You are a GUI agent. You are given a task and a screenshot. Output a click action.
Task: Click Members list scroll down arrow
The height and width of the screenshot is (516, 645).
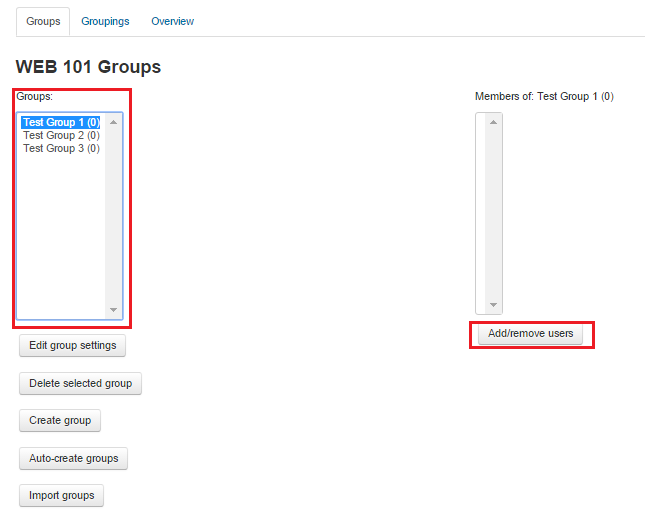pyautogui.click(x=493, y=305)
